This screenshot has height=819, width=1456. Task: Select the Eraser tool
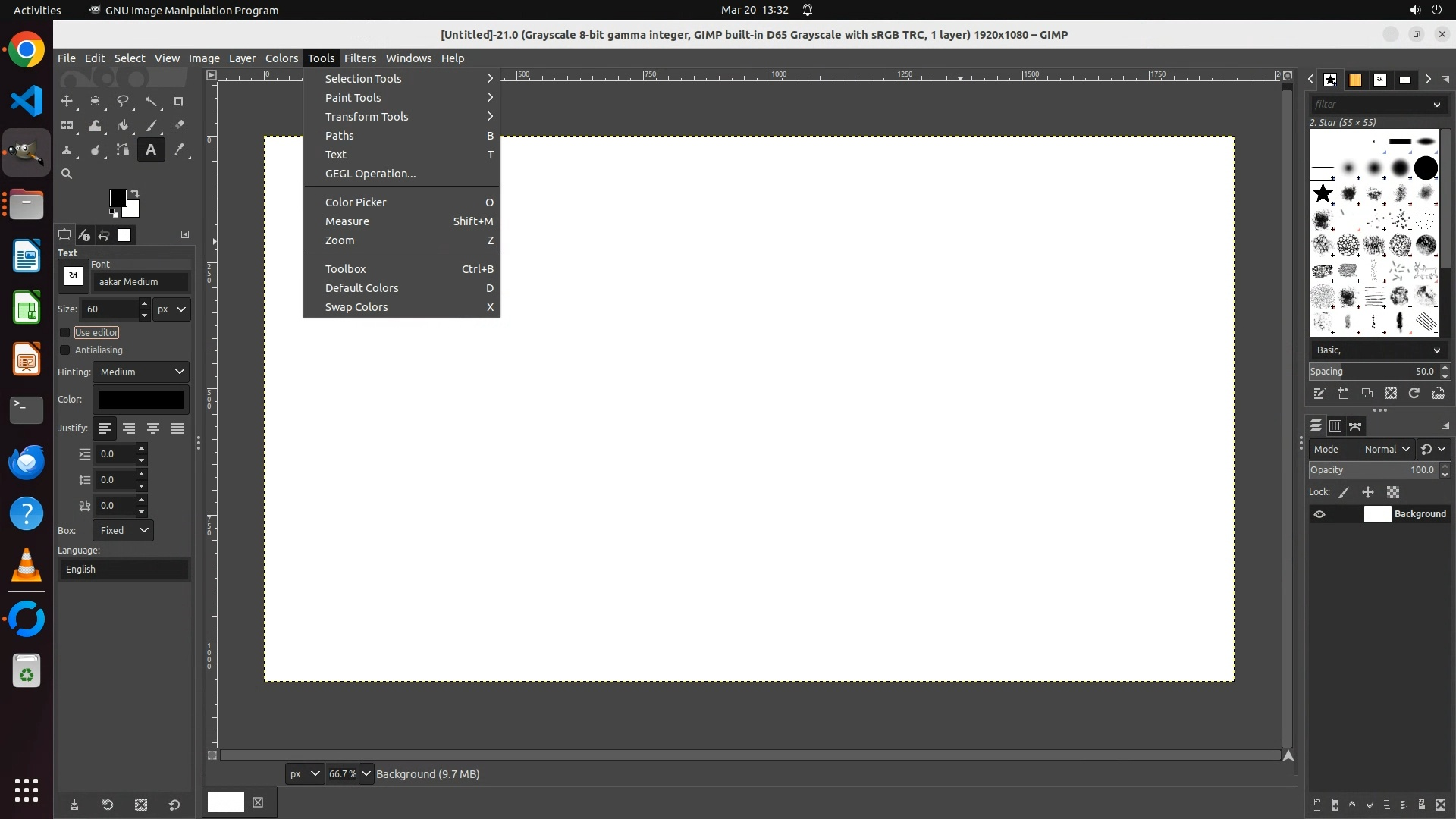[x=179, y=126]
